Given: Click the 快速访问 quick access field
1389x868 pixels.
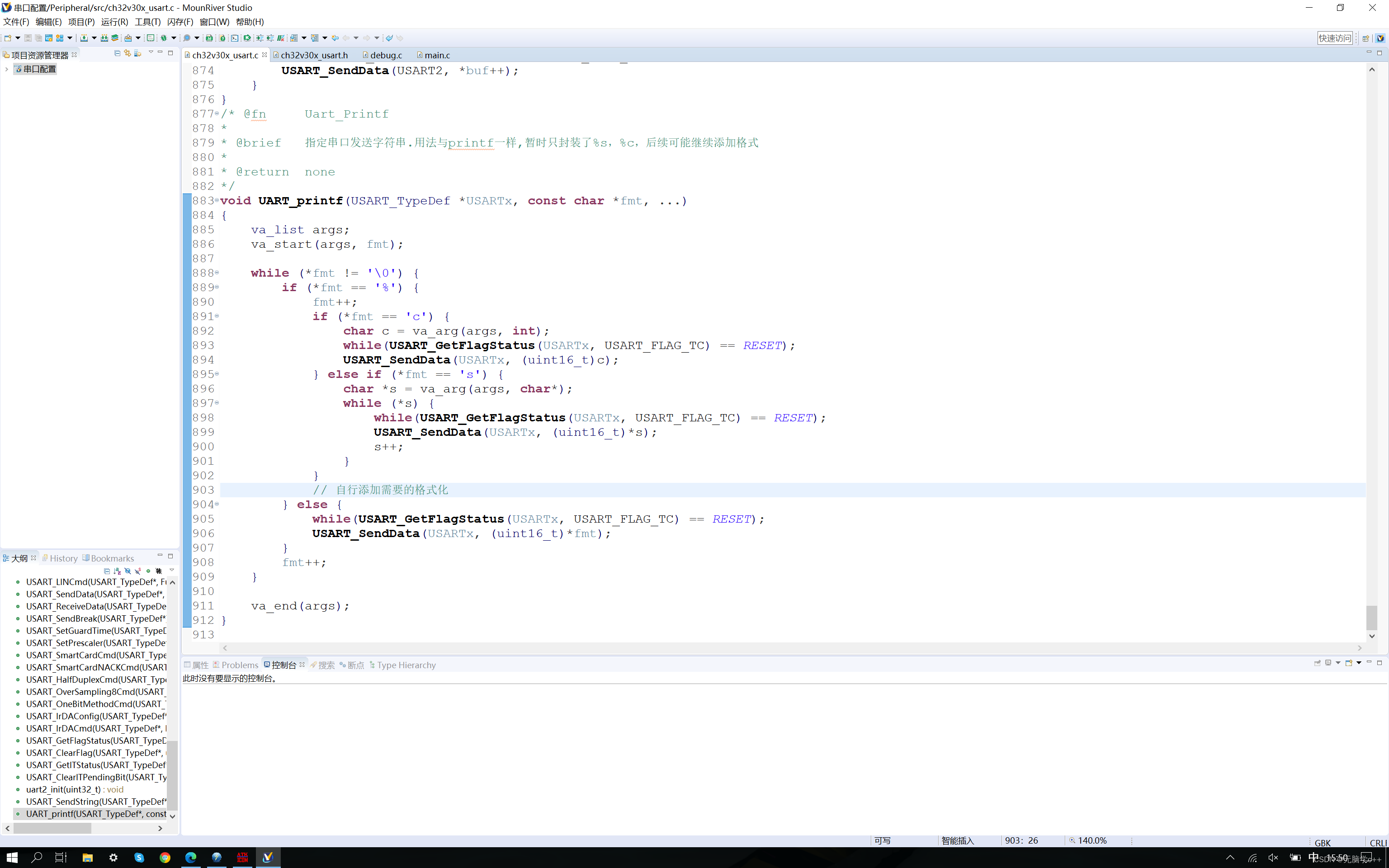Looking at the screenshot, I should tap(1335, 38).
